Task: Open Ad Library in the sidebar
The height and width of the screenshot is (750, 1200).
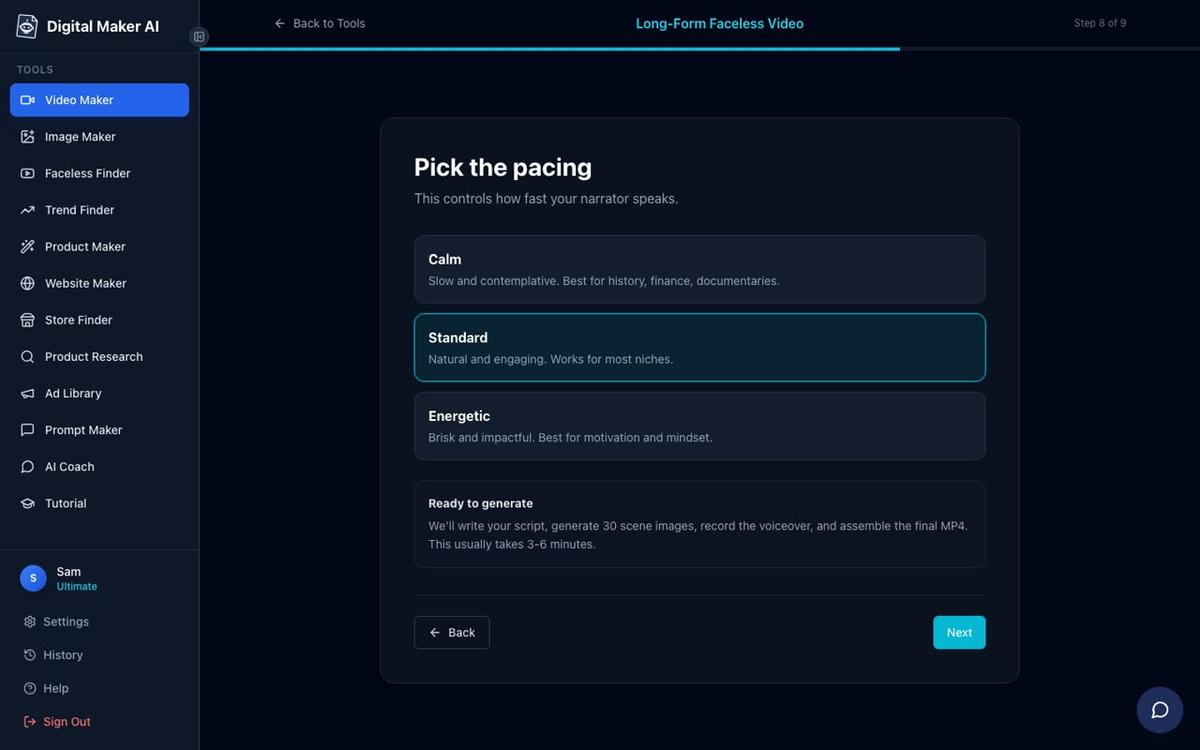Action: coord(99,393)
